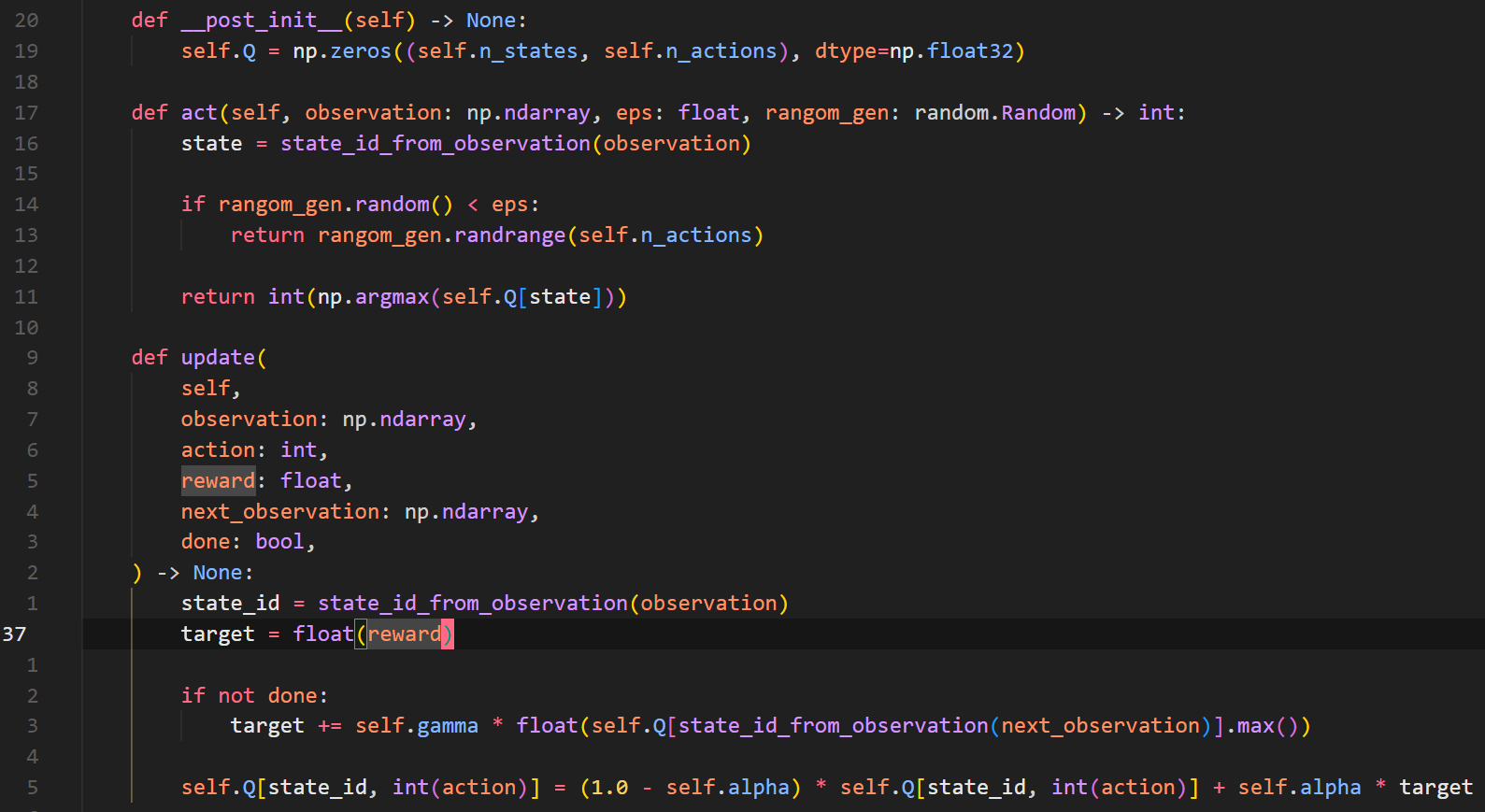This screenshot has height=812, width=1485.
Task: Click the random.Random type annotation
Action: [x=994, y=113]
